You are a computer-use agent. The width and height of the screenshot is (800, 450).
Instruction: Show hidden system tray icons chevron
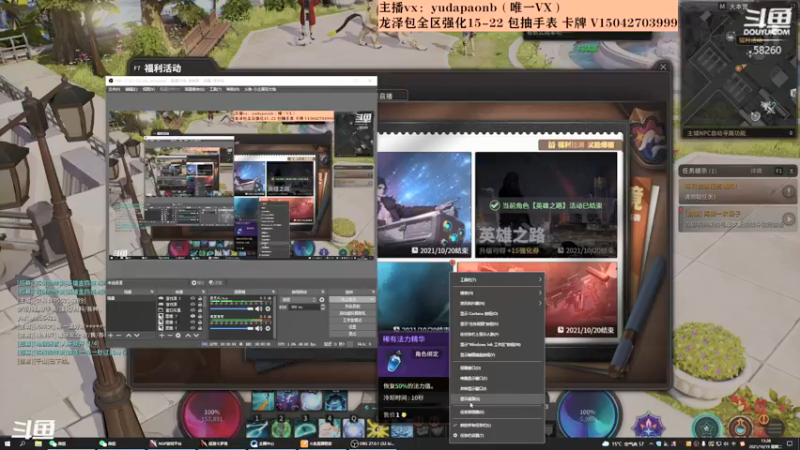(x=652, y=444)
